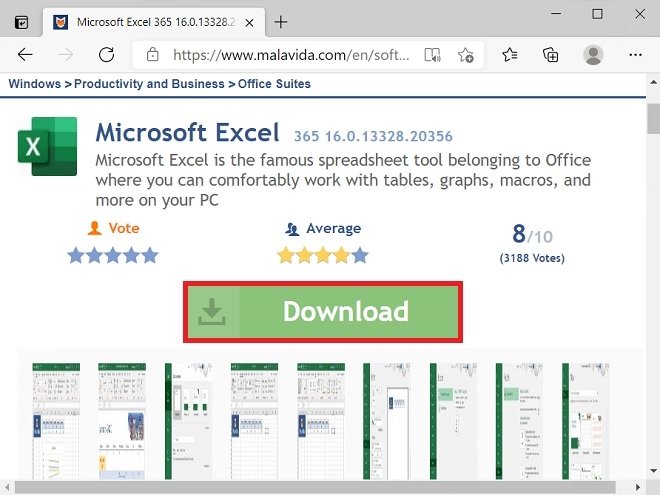Click the Average users icon
Image resolution: width=660 pixels, height=495 pixels.
292,229
